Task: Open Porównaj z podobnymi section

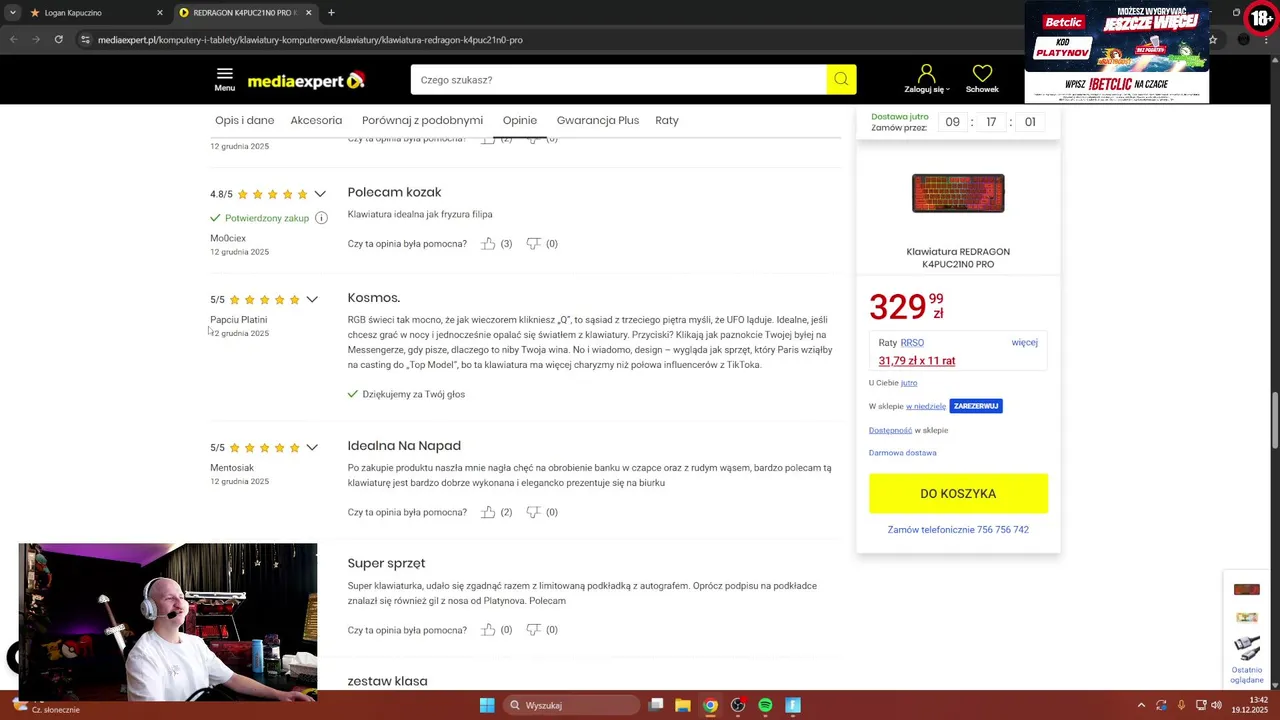Action: point(422,120)
